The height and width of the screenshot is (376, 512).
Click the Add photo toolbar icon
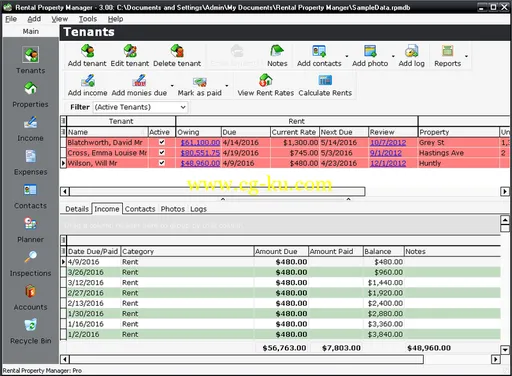point(370,56)
